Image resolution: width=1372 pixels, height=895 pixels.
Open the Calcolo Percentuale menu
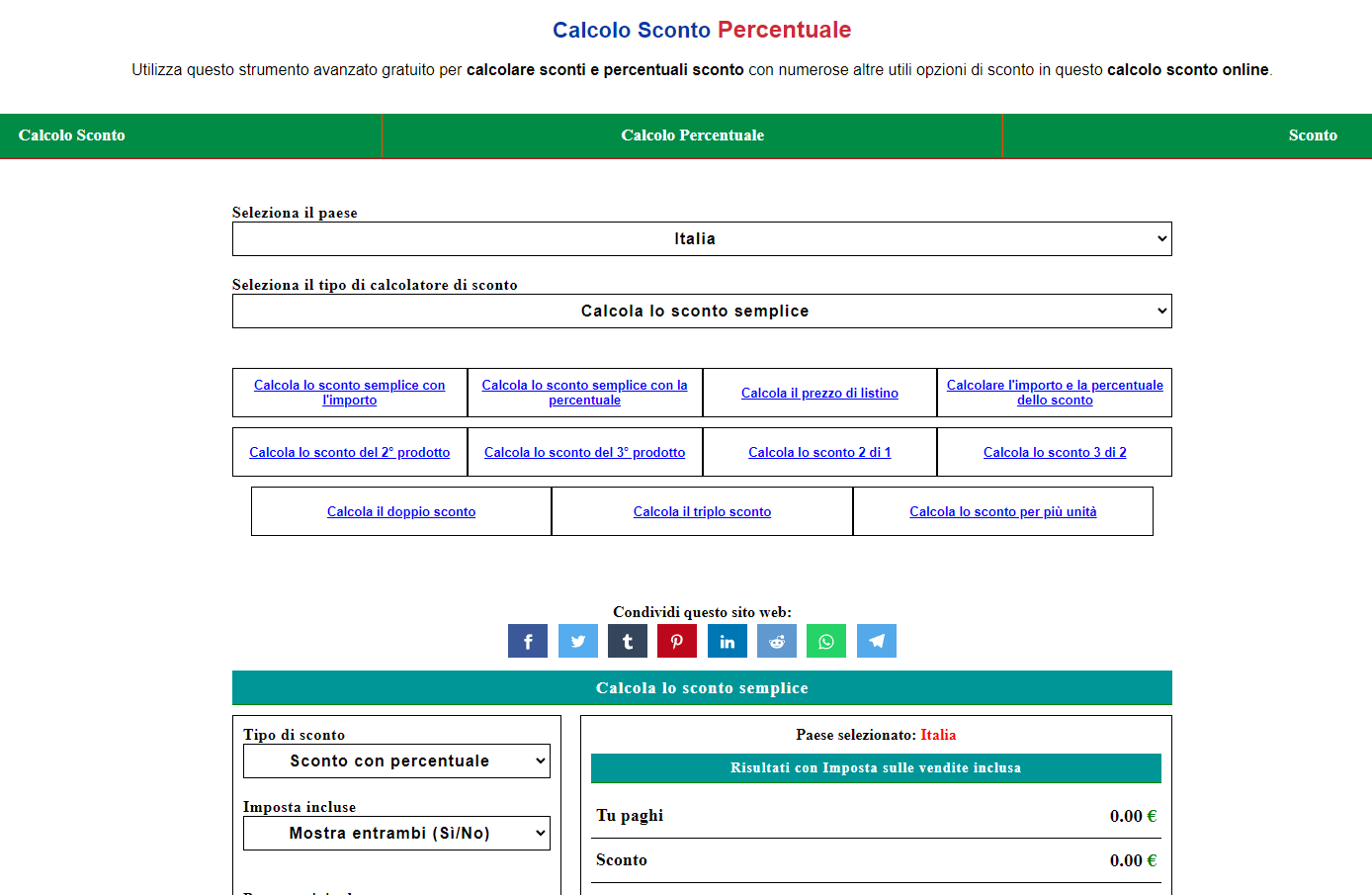coord(692,135)
